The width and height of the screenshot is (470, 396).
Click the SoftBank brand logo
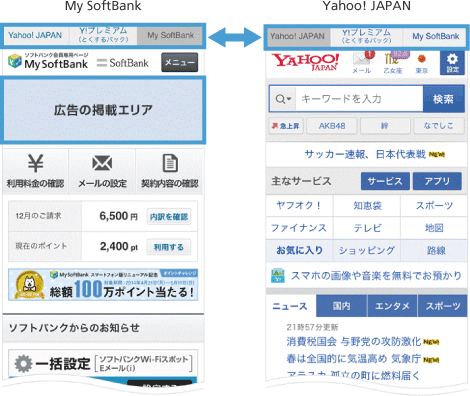click(x=123, y=63)
